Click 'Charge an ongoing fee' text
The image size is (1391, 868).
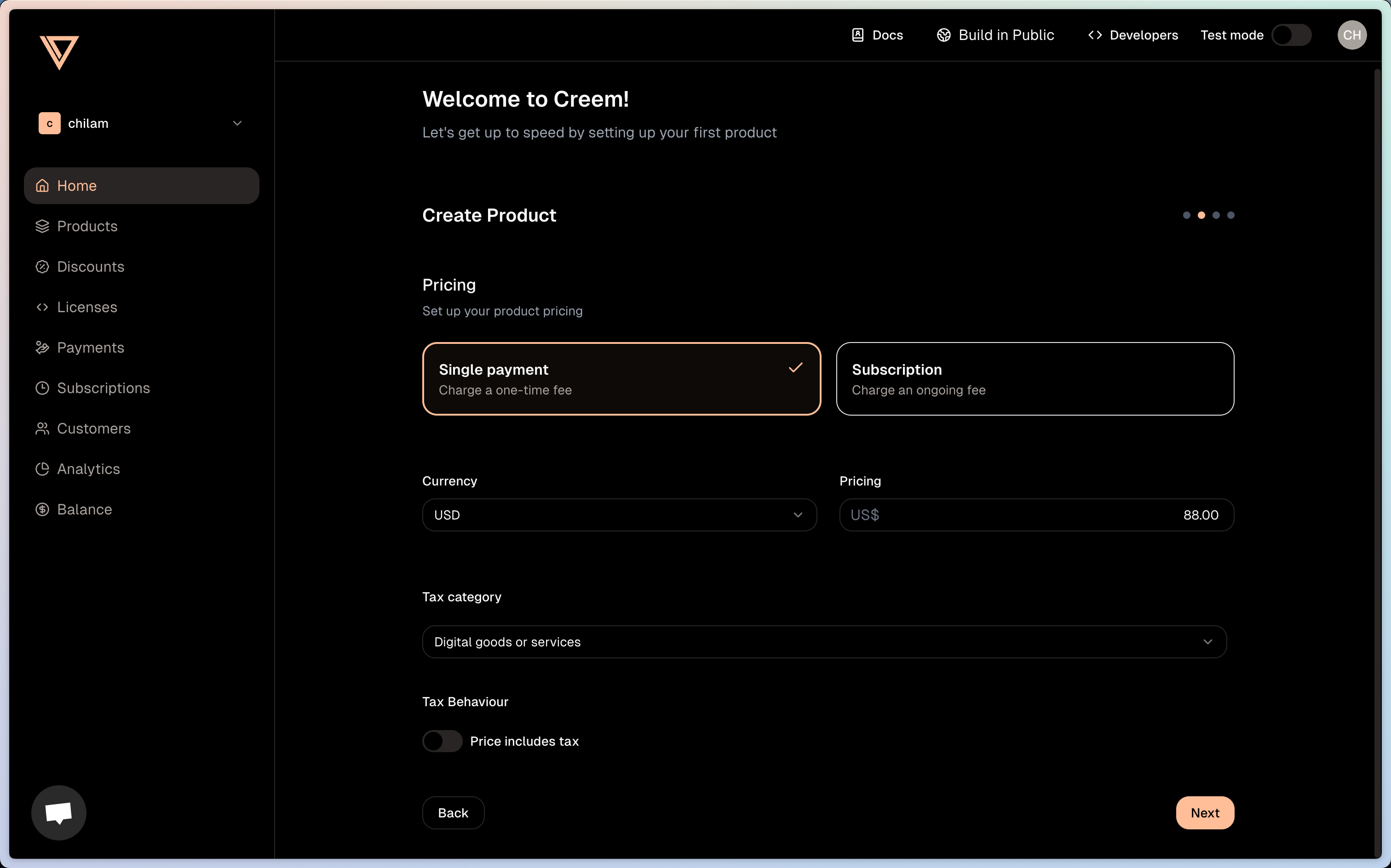pyautogui.click(x=918, y=390)
